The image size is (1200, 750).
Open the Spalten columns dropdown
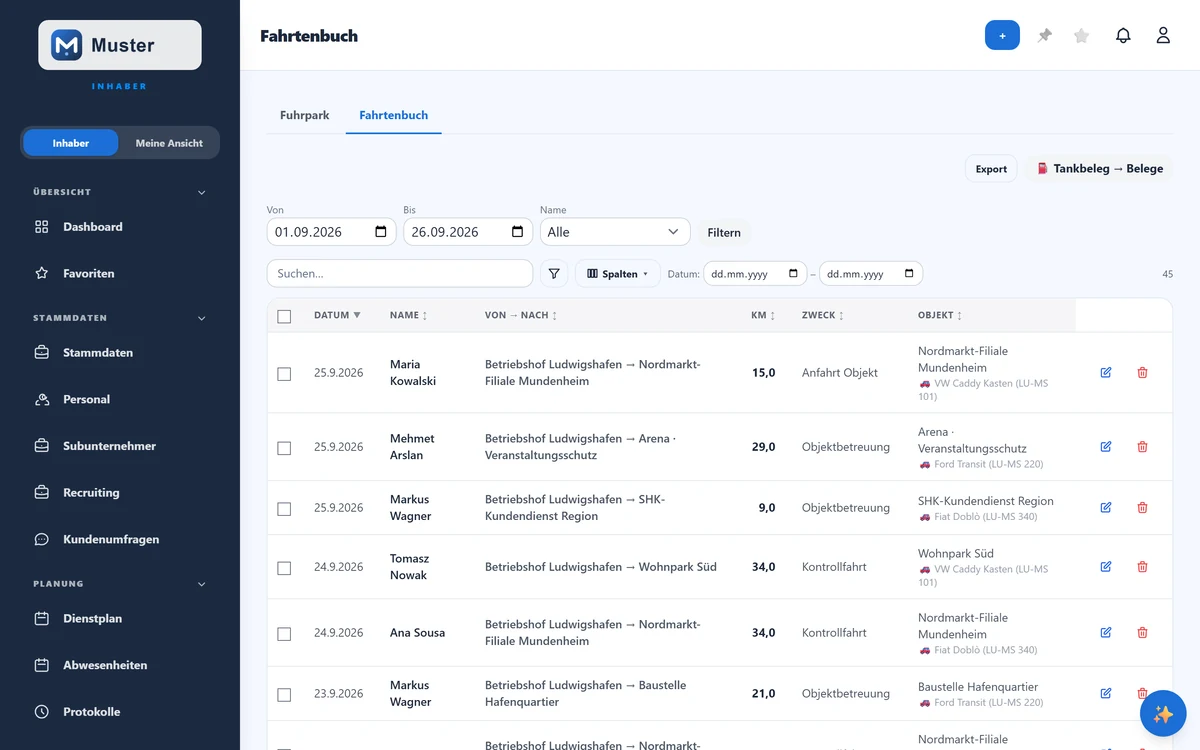click(617, 274)
